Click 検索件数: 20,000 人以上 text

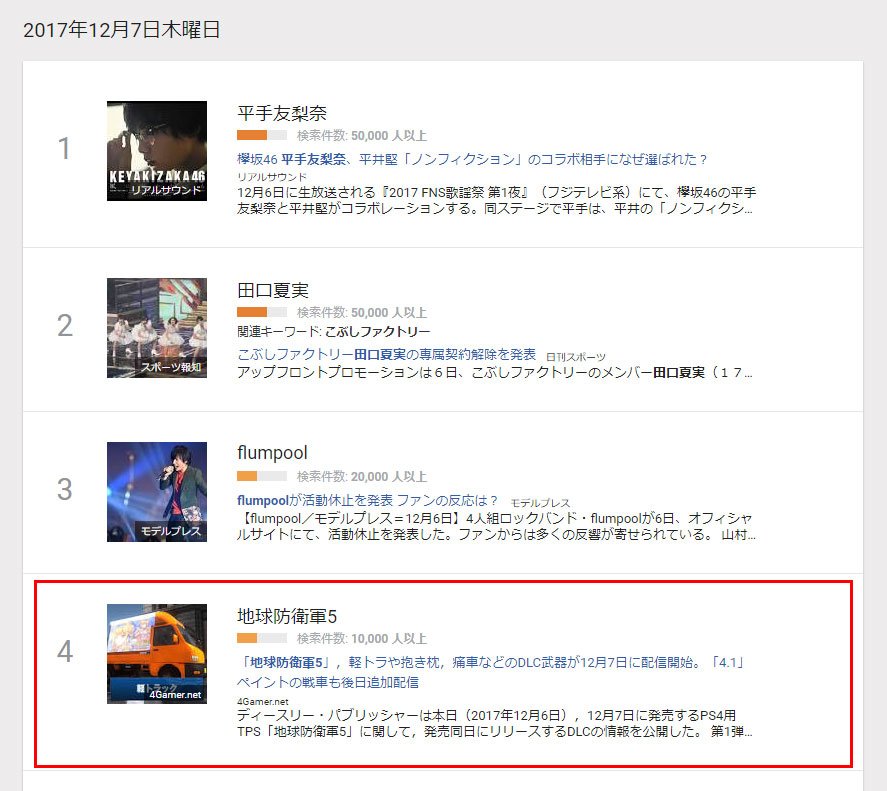(x=362, y=476)
